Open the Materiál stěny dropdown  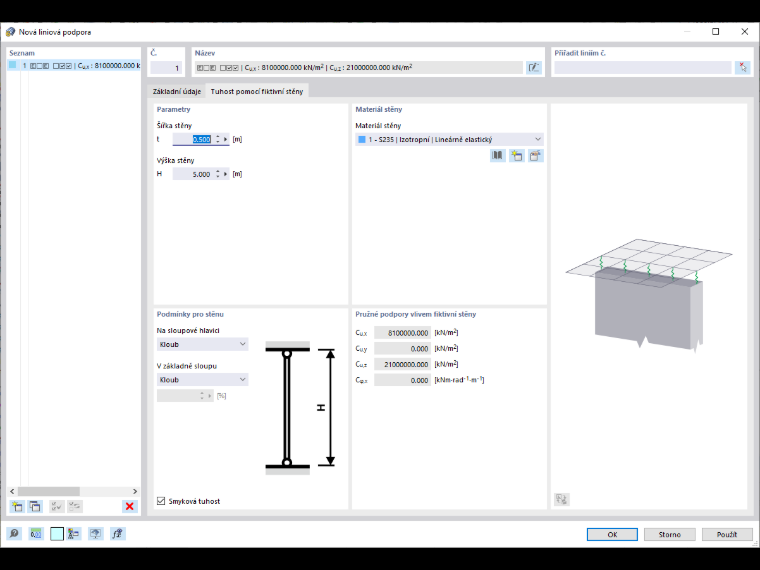coord(449,139)
